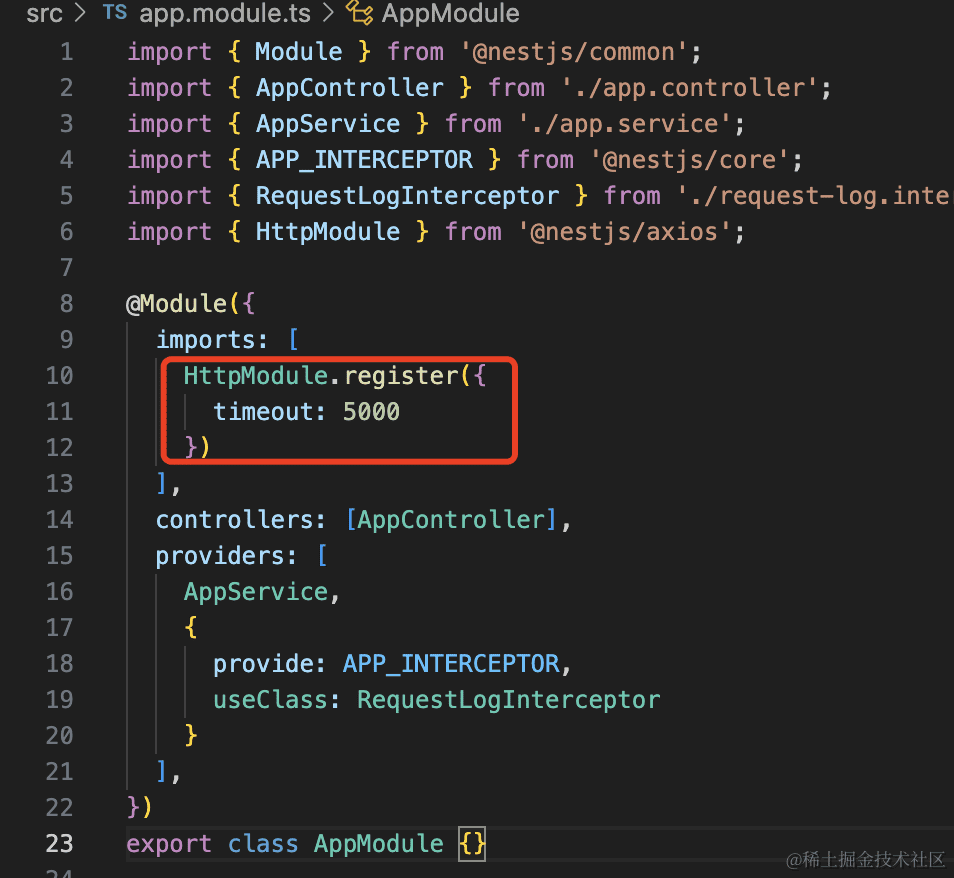
Task: Click the class symbol icon before AppModule
Action: 359,14
